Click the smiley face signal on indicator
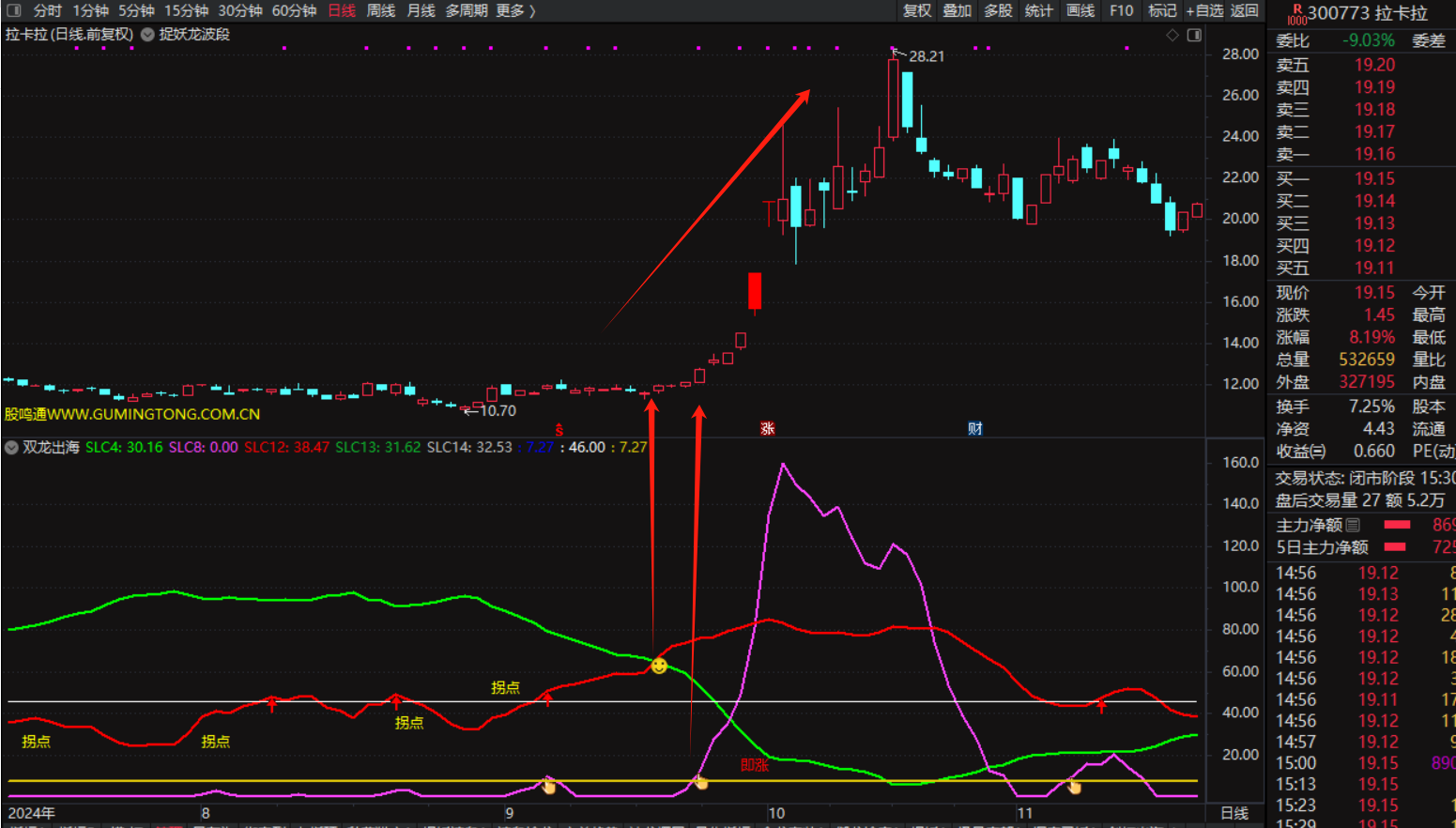1456x828 pixels. 659,666
